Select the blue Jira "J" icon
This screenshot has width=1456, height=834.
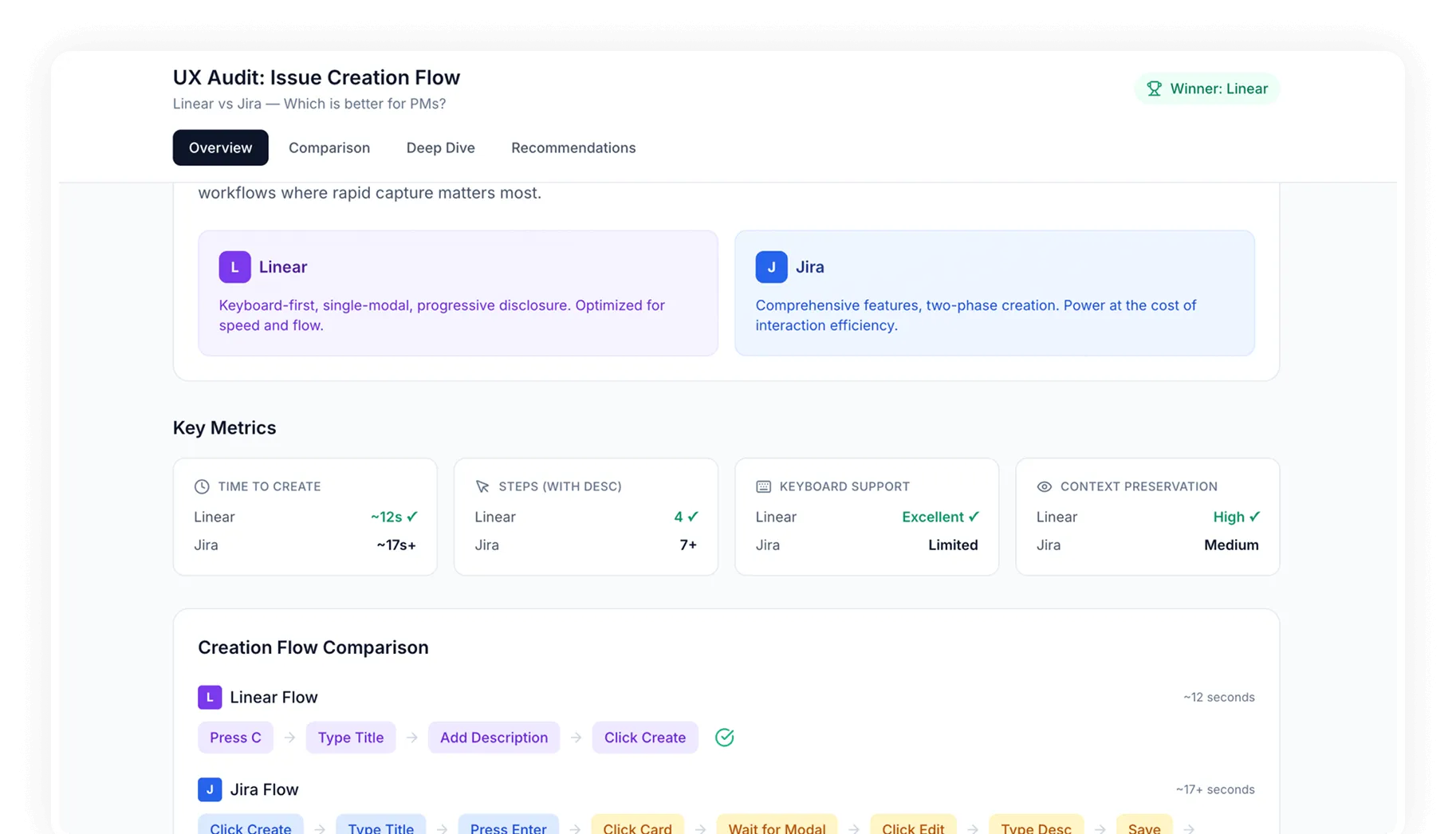[x=770, y=266]
